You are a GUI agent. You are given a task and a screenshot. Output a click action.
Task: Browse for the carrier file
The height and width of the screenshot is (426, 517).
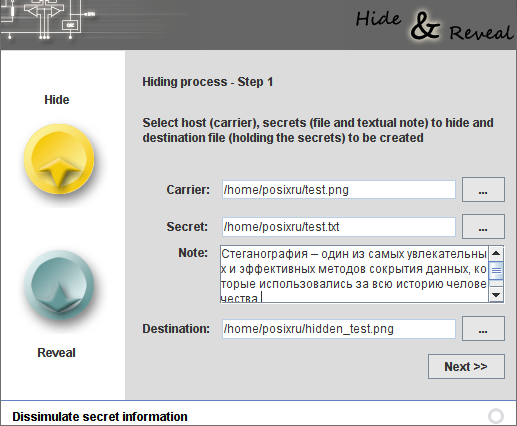pyautogui.click(x=483, y=190)
